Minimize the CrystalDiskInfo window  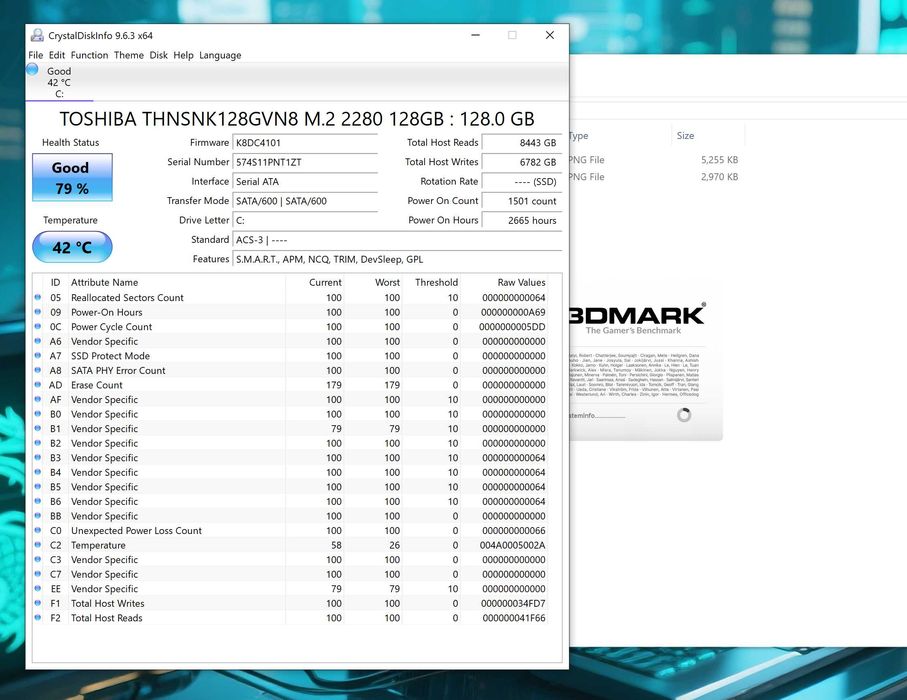[475, 35]
